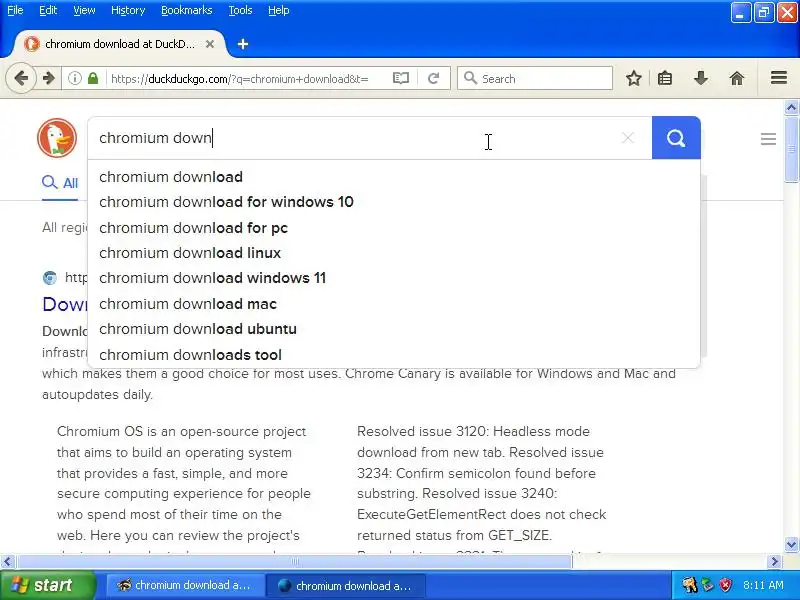Open the Firefox hamburger menu
Screen dimensions: 800x600
pos(779,78)
